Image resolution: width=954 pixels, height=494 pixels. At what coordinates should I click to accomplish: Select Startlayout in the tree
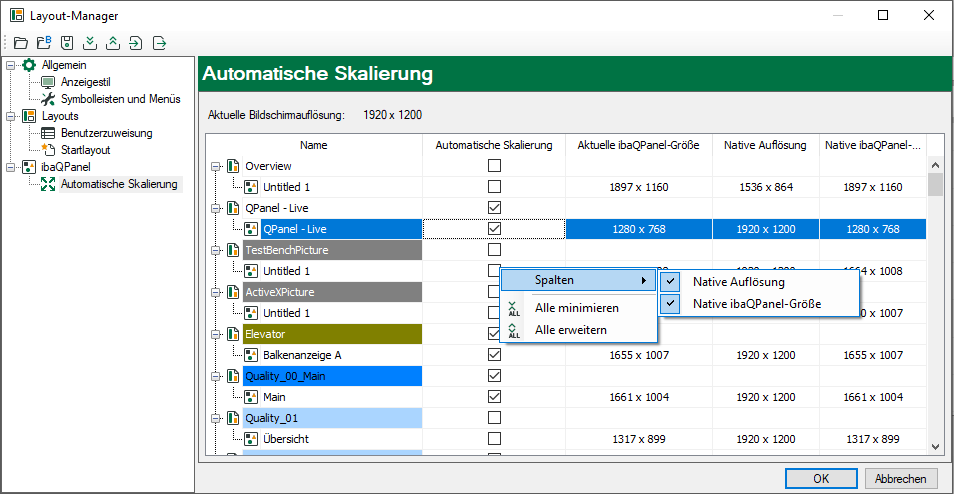click(85, 150)
